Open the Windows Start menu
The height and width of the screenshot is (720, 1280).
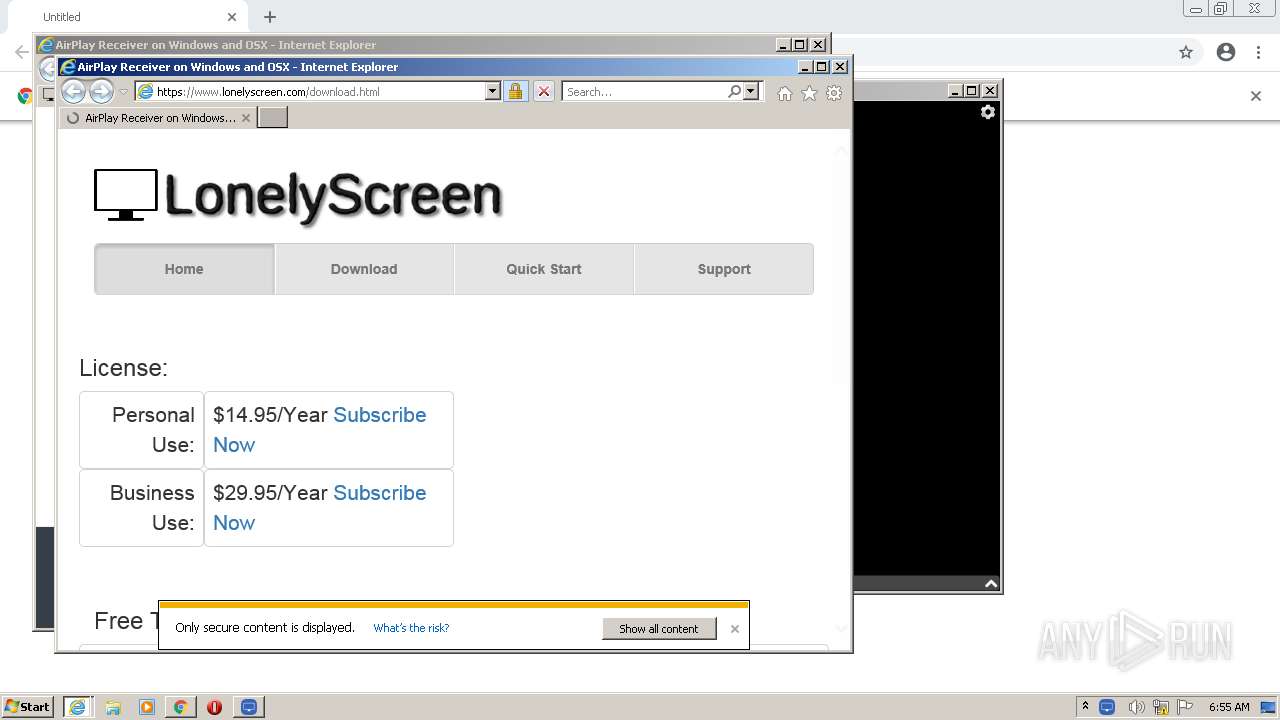[x=28, y=706]
